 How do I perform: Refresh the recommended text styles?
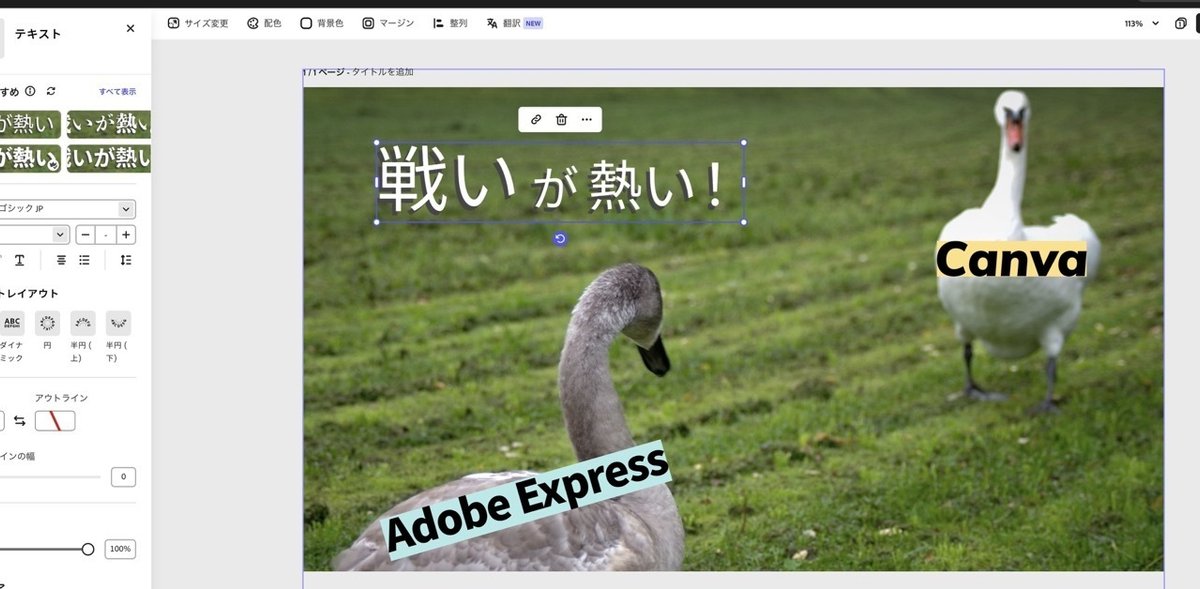[x=51, y=91]
